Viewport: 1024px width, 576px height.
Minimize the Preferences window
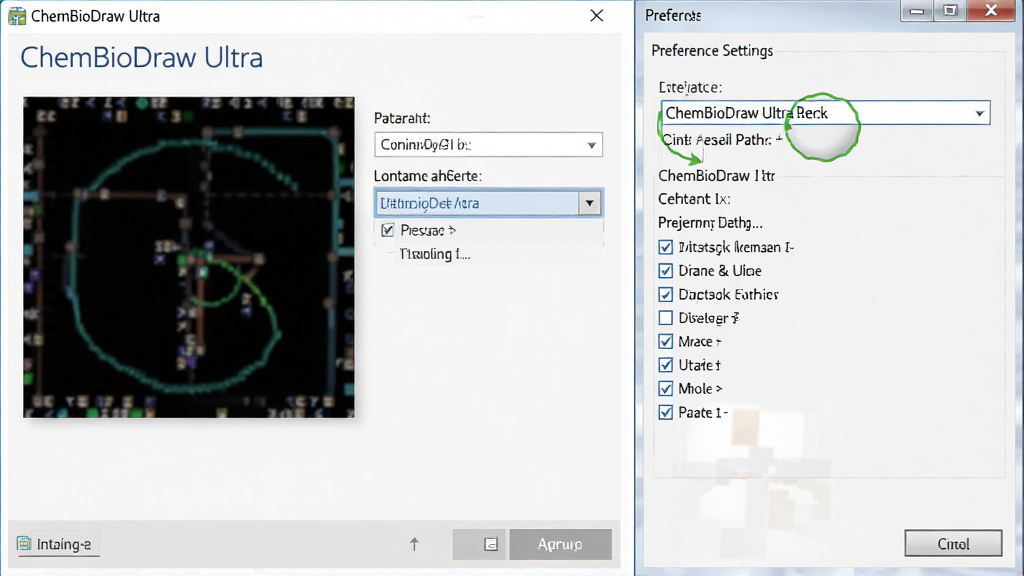click(916, 10)
